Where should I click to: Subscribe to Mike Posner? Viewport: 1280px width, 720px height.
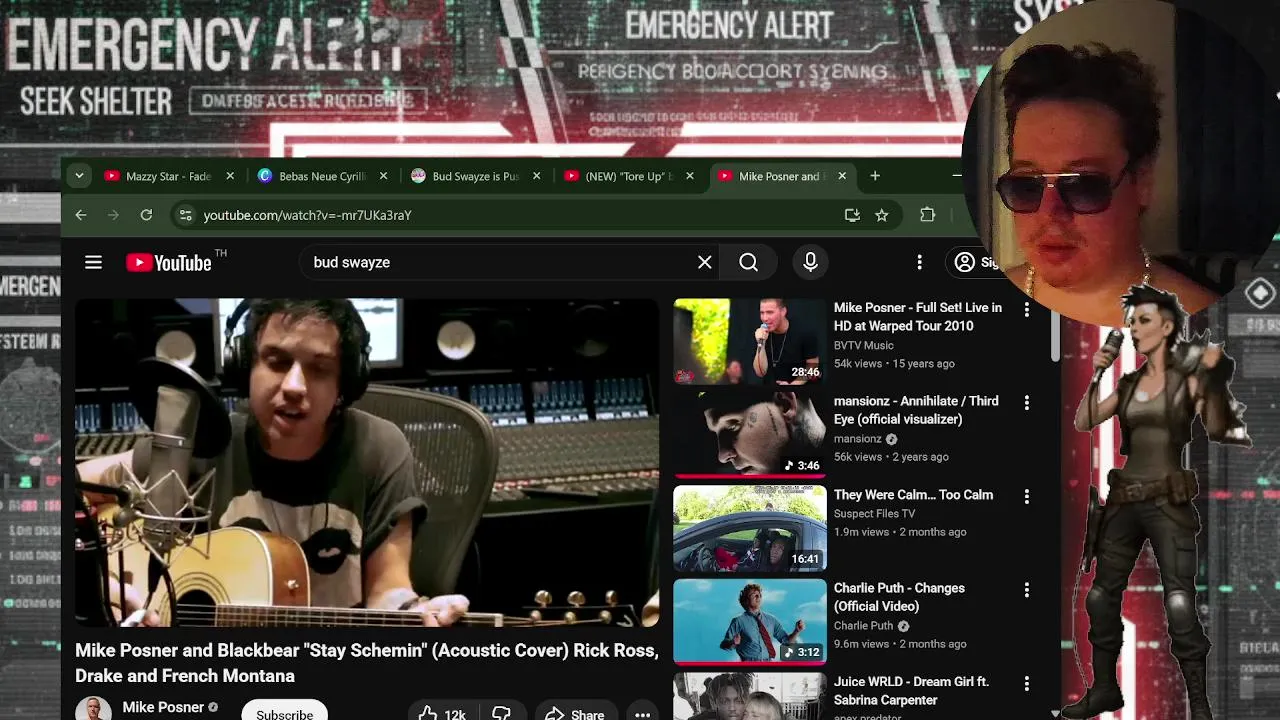(x=284, y=711)
